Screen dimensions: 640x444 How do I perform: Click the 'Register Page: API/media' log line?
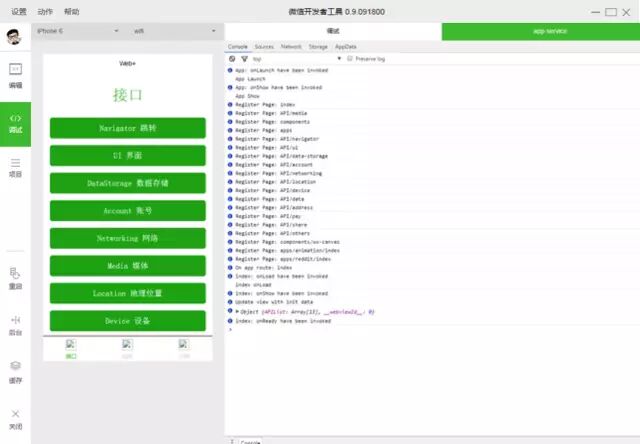tap(271, 113)
